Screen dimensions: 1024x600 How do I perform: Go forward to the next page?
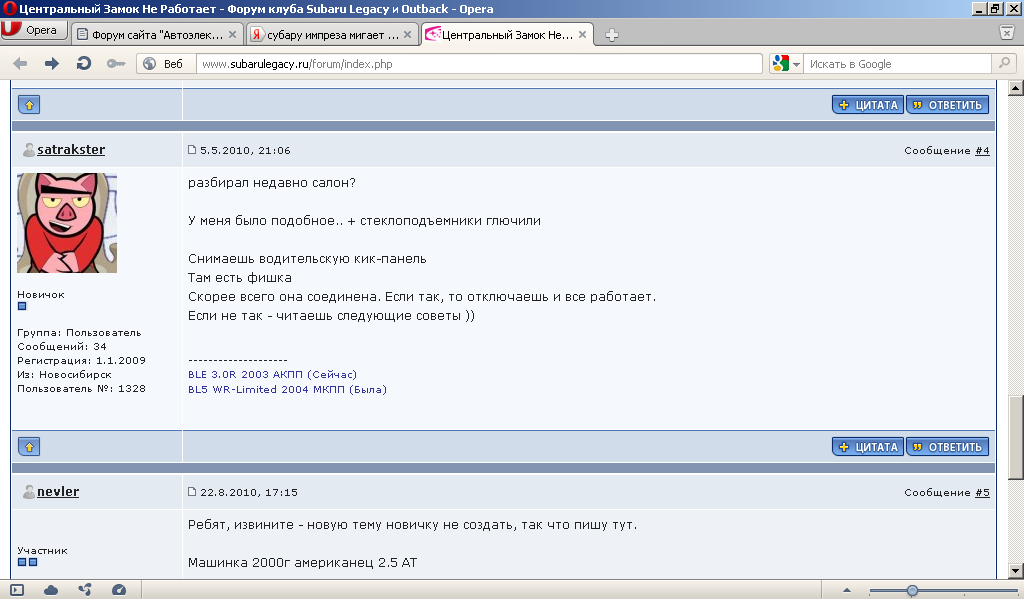[52, 63]
